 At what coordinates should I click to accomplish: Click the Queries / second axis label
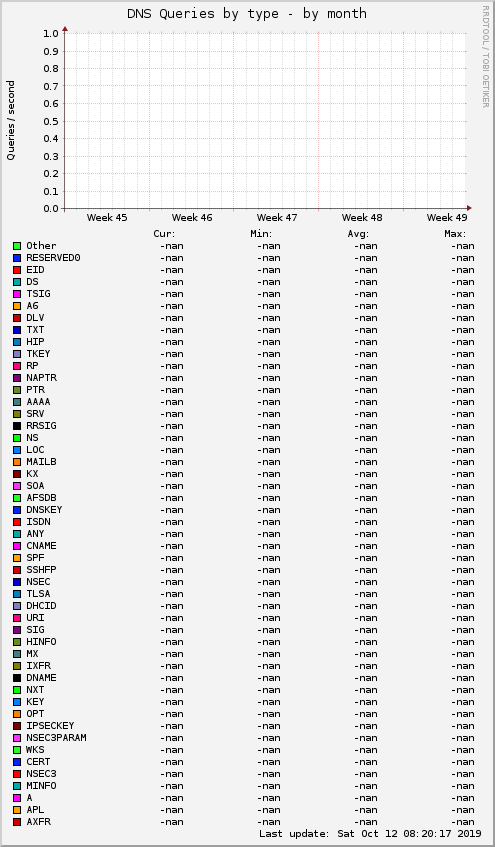(x=11, y=120)
